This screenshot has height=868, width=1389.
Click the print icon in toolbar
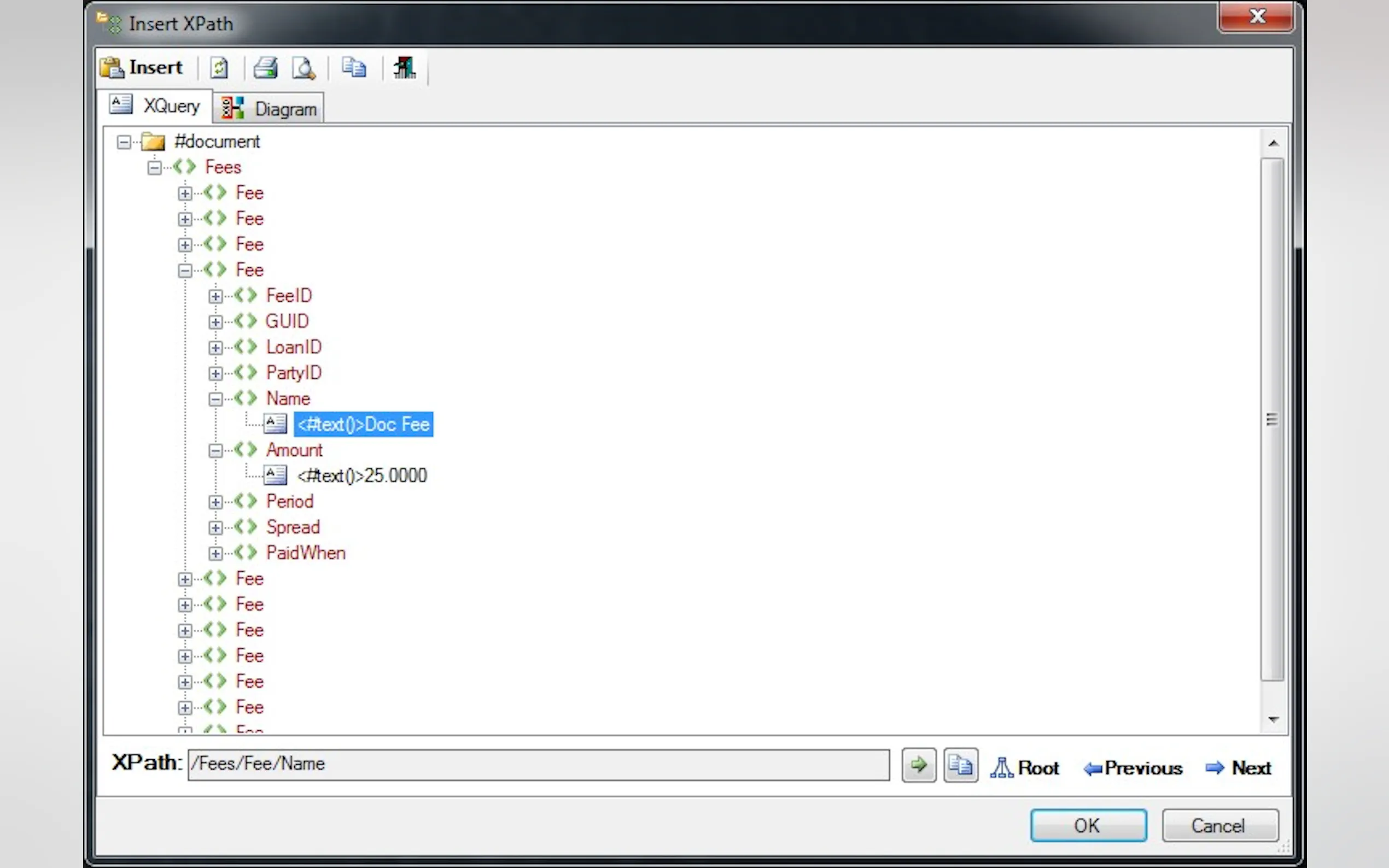tap(266, 68)
